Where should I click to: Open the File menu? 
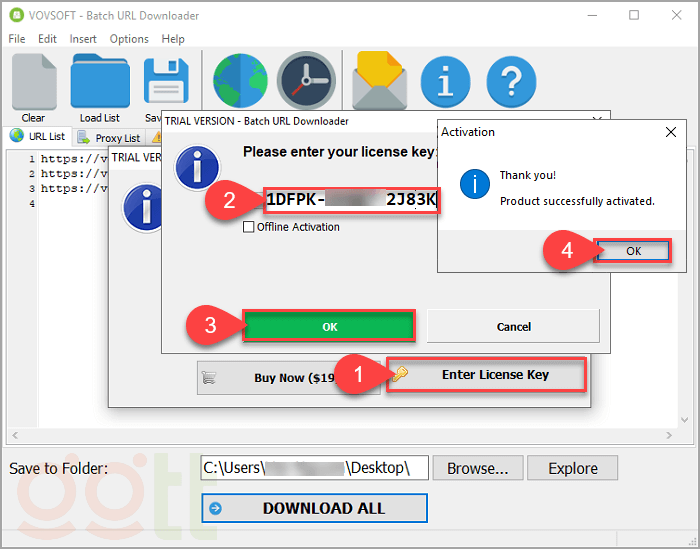16,39
